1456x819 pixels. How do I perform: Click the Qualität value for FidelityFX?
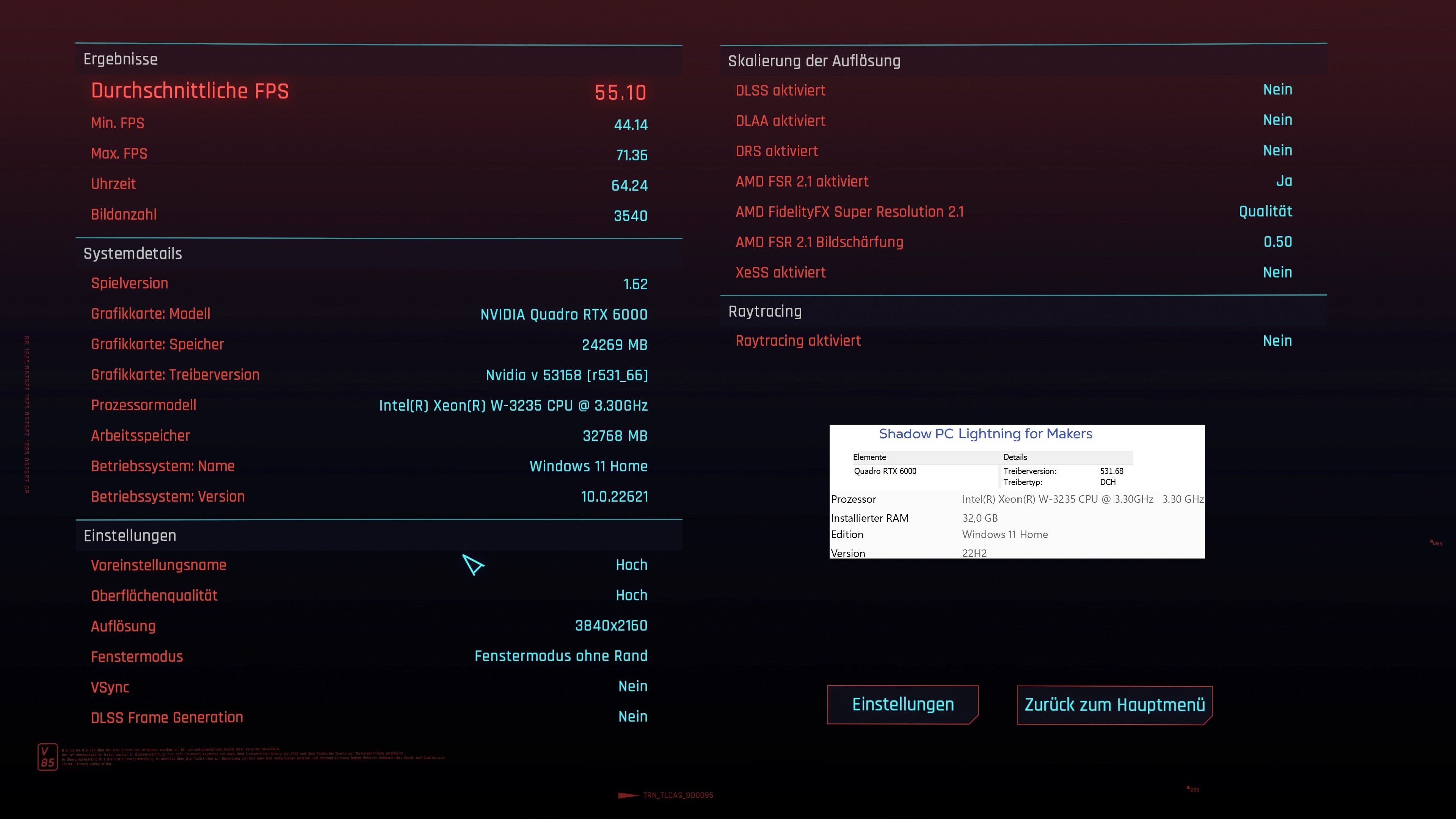1265,212
